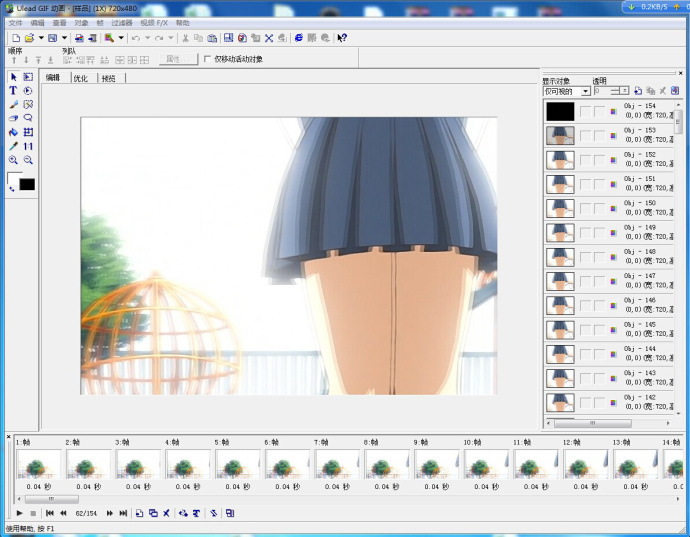Click the next frame button

pos(110,513)
